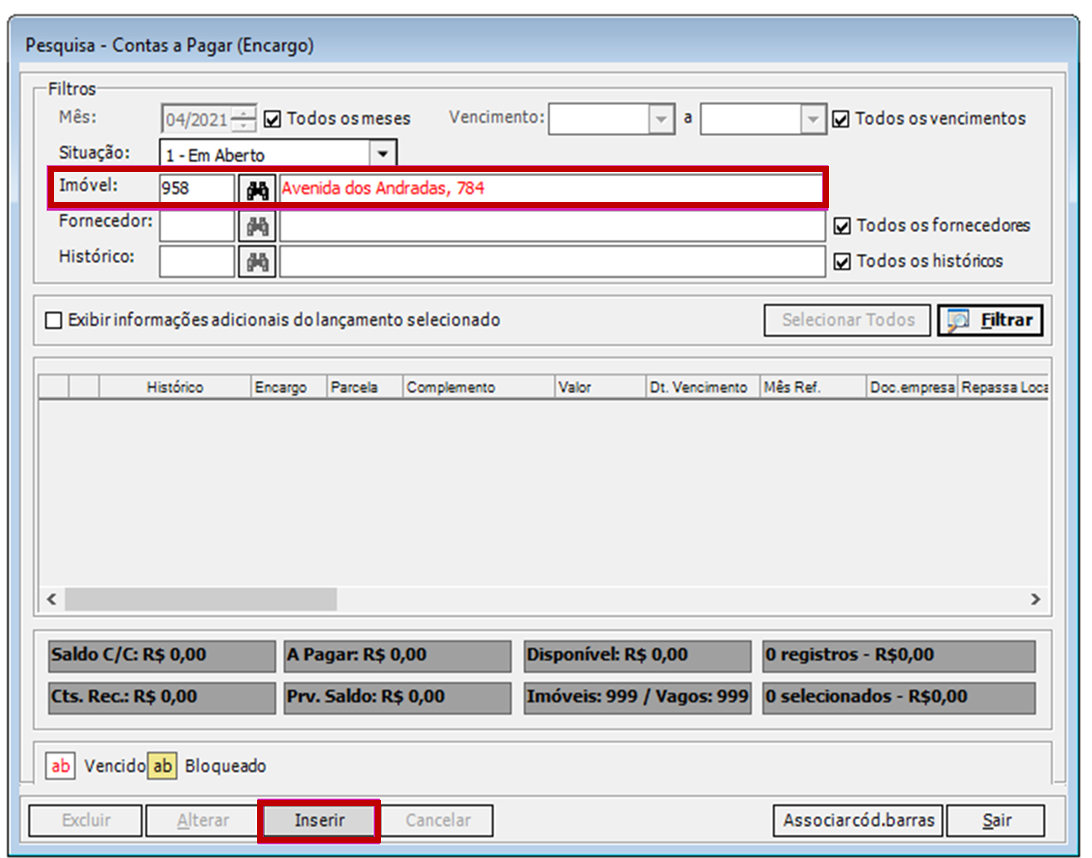
Task: Click the Filtrar button
Action: click(990, 320)
